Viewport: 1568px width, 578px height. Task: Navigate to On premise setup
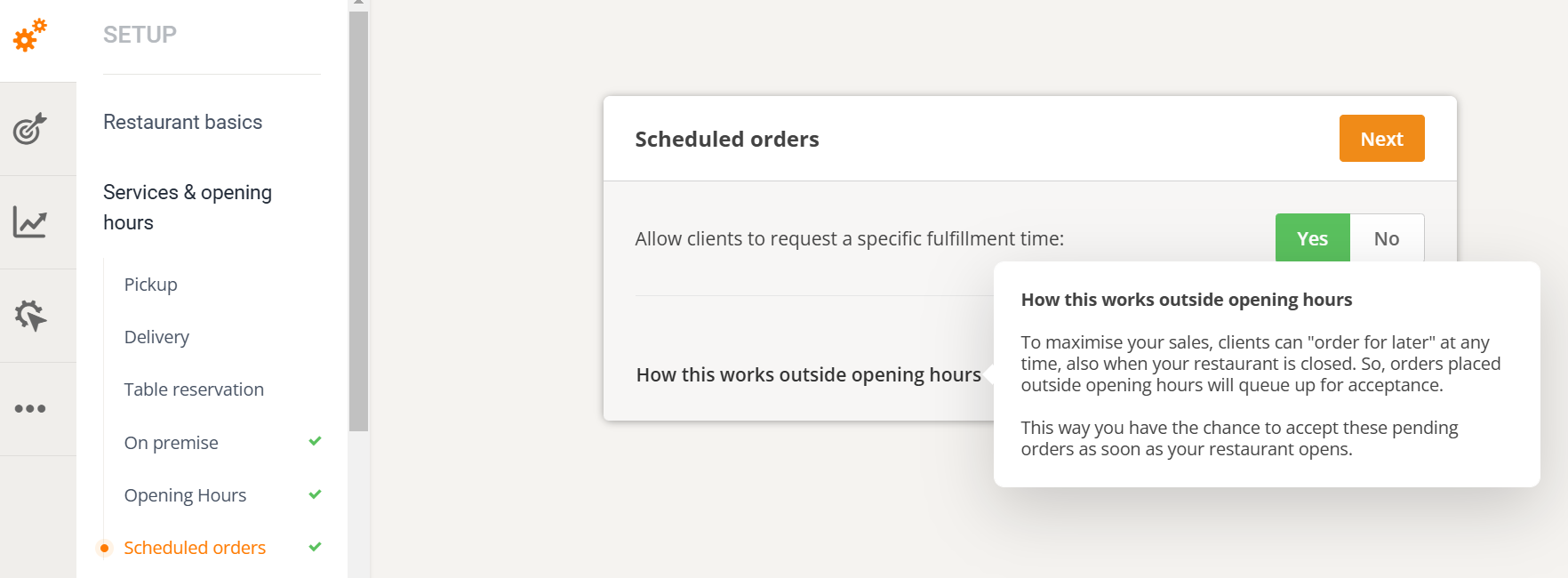tap(171, 442)
